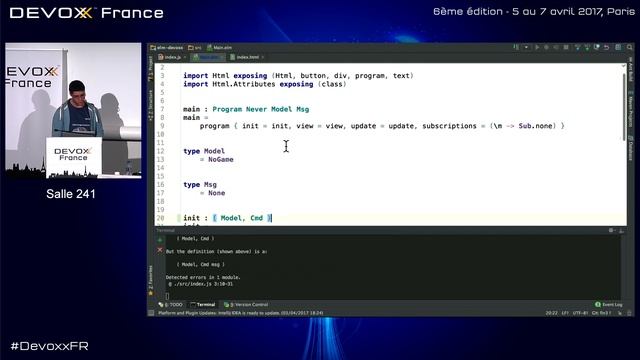Open the 9: Version Control tab
Image resolution: width=640 pixels, height=360 pixels.
tap(246, 304)
